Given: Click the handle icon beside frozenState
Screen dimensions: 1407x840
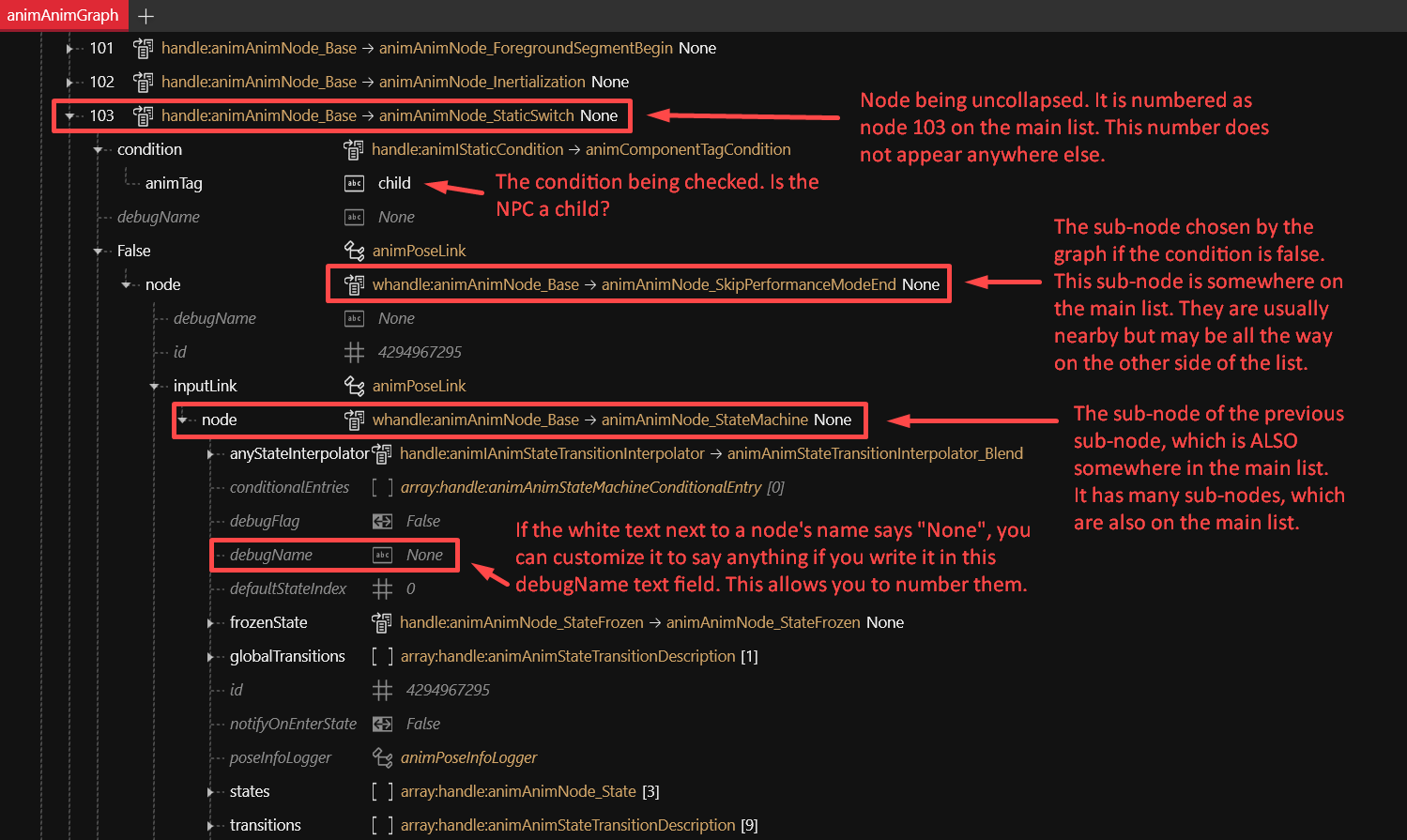Looking at the screenshot, I should coord(383,622).
